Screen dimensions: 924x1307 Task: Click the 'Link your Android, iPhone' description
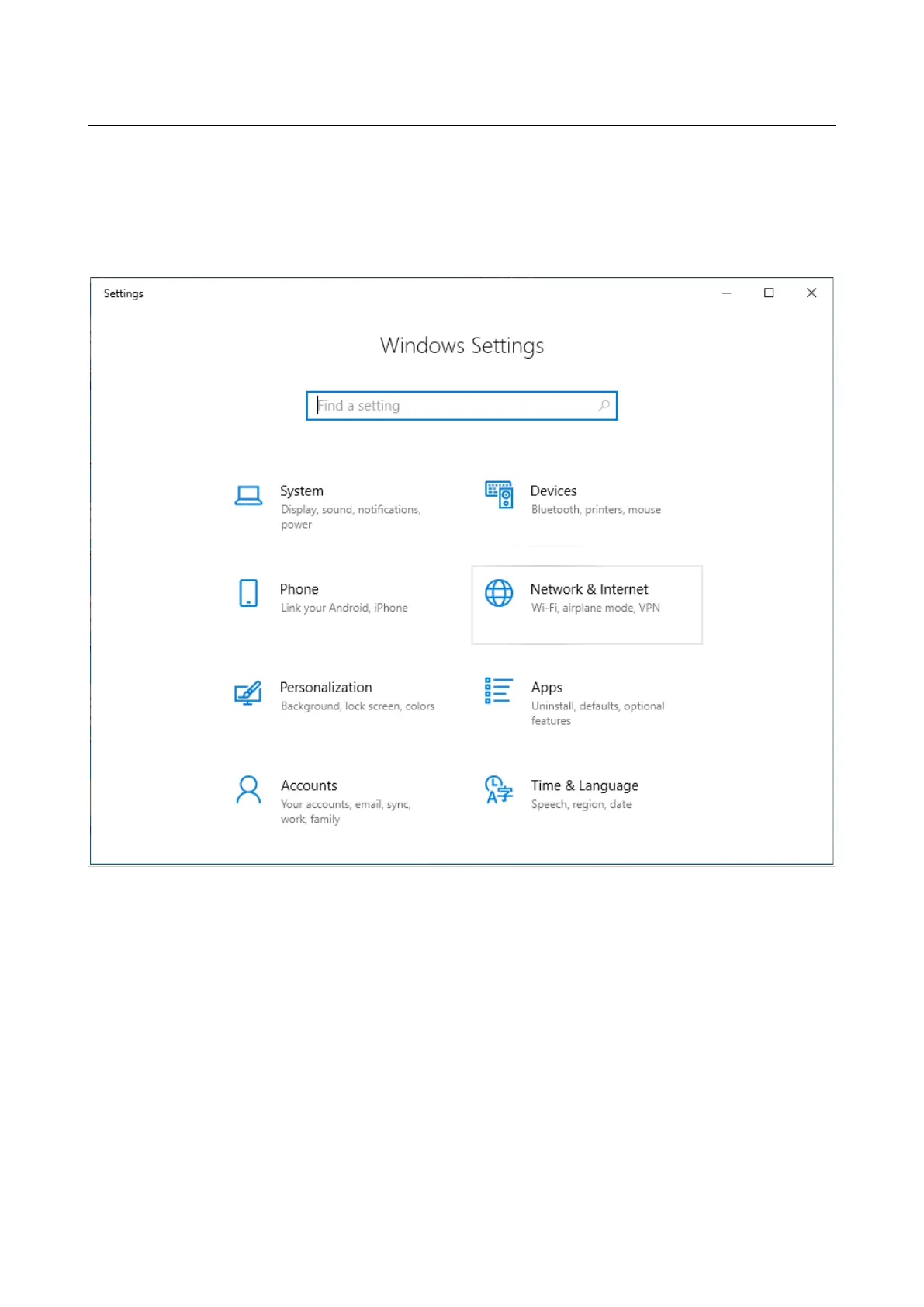(x=344, y=608)
